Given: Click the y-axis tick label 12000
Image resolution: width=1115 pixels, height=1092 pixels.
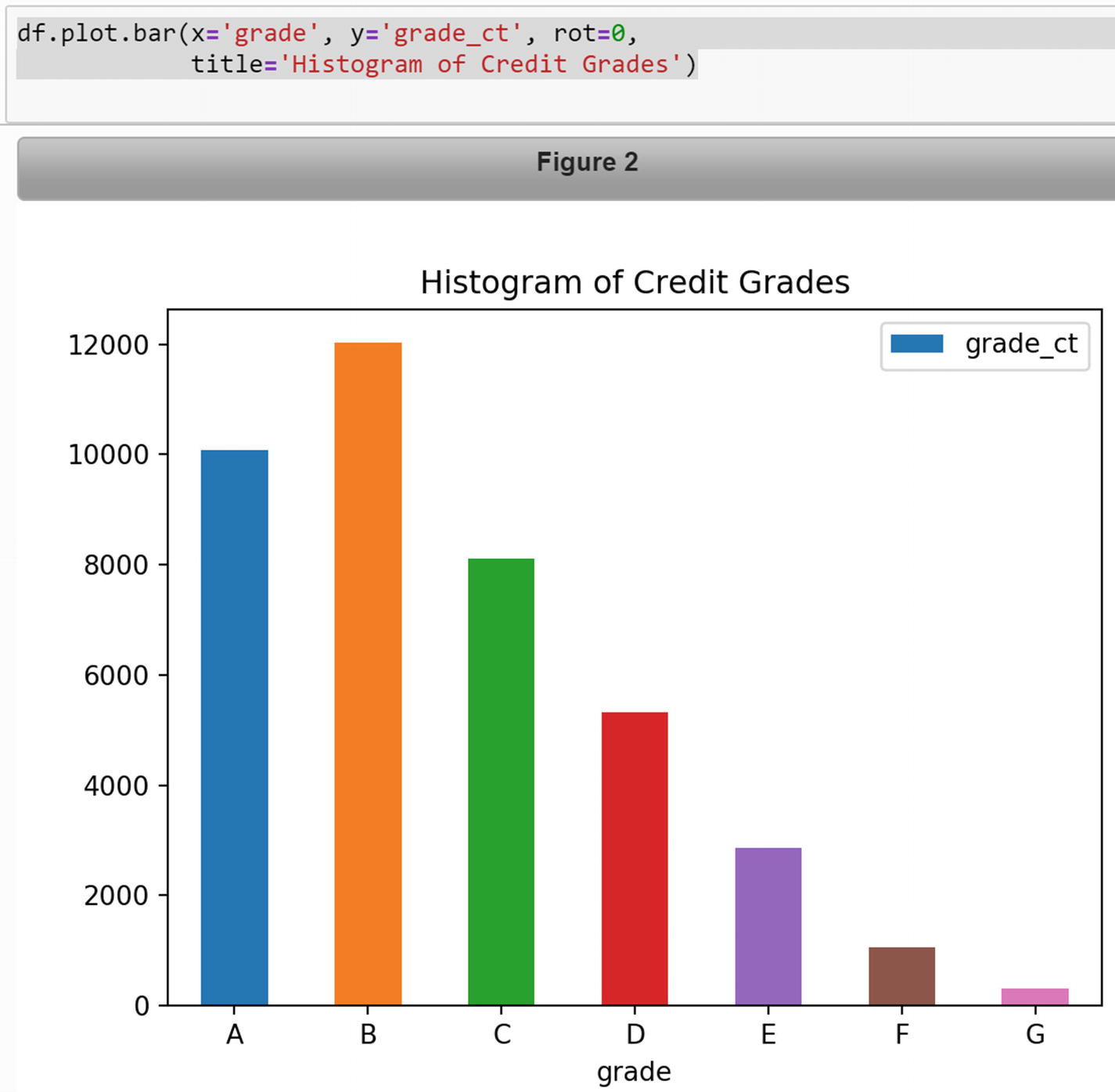Looking at the screenshot, I should tap(109, 345).
